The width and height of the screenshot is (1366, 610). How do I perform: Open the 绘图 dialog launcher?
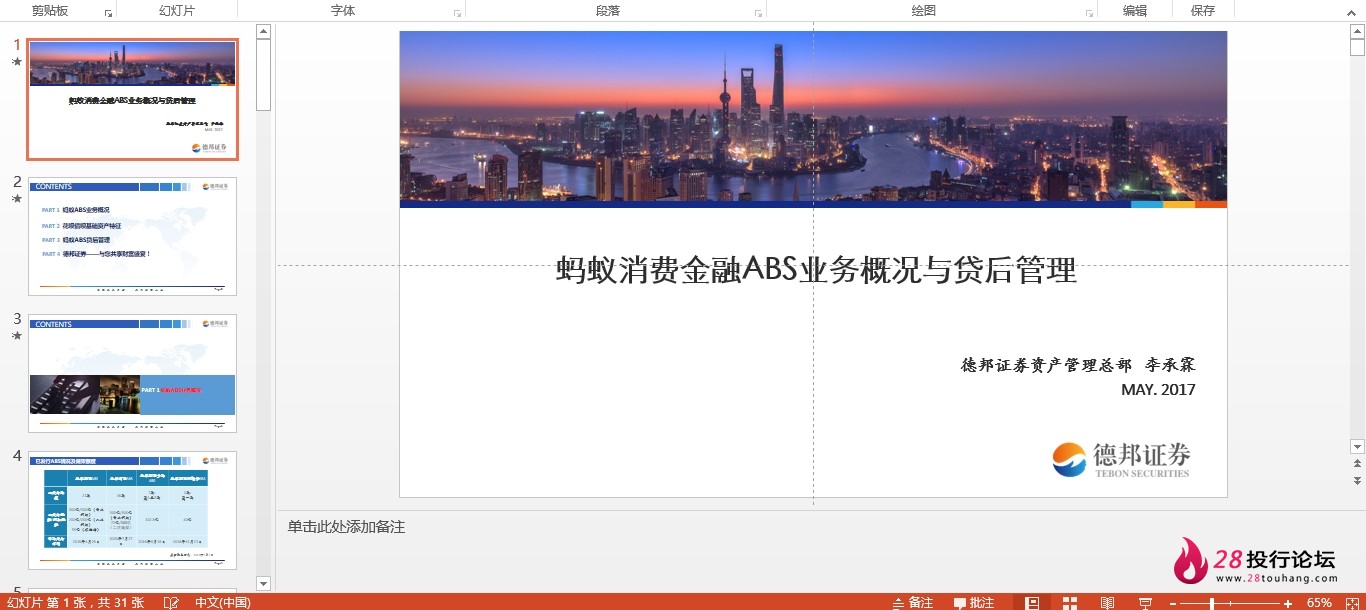pyautogui.click(x=1089, y=13)
